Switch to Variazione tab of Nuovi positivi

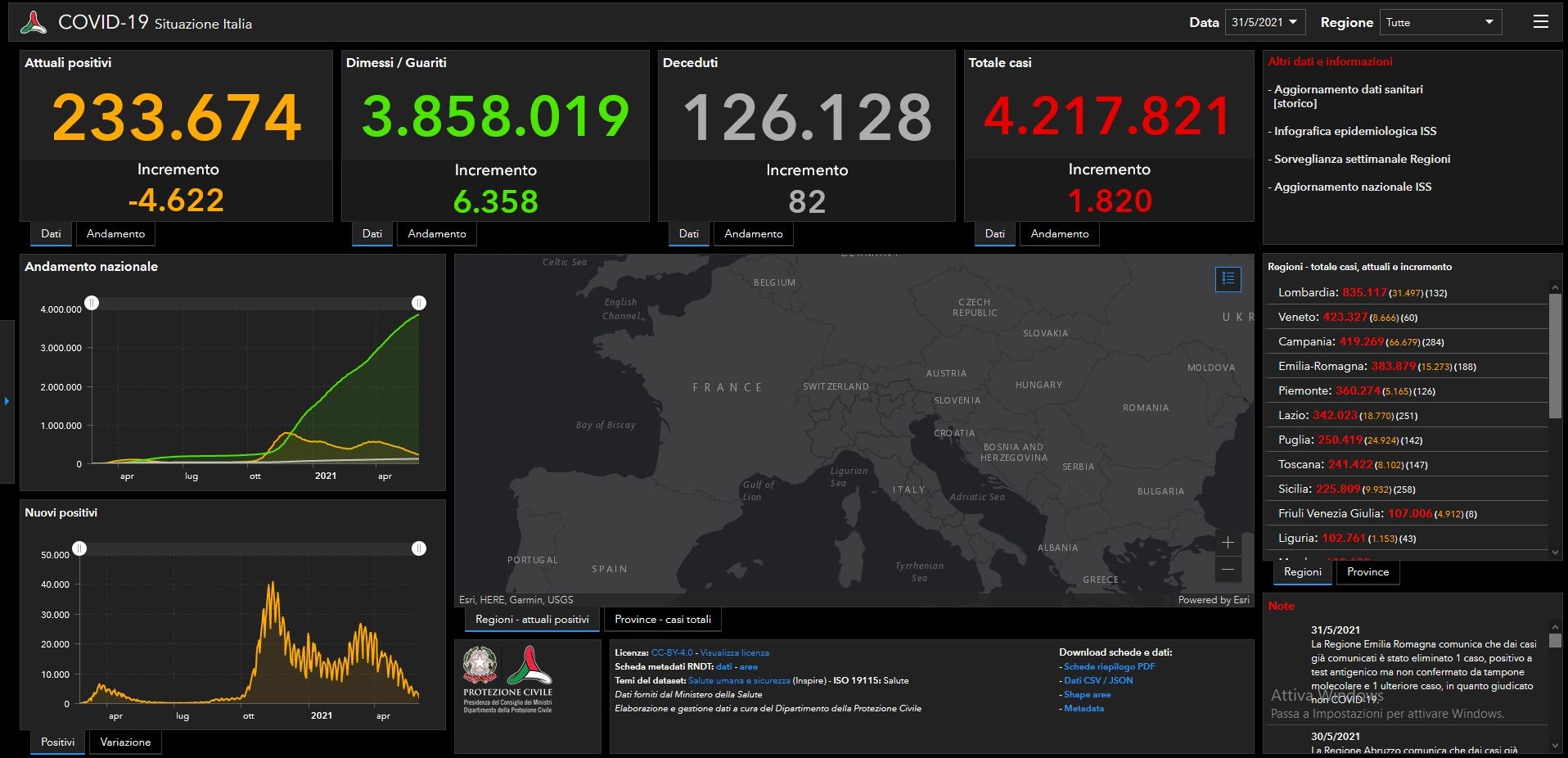pyautogui.click(x=125, y=742)
